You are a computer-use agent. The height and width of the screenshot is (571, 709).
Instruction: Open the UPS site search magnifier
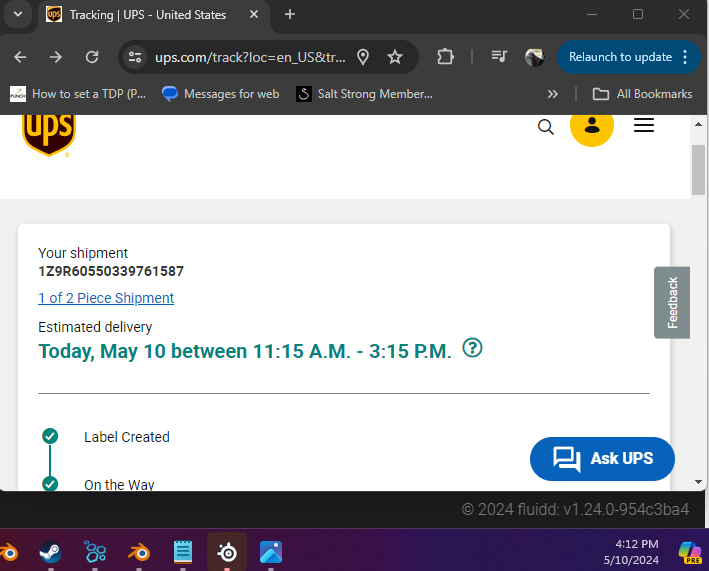[x=546, y=127]
